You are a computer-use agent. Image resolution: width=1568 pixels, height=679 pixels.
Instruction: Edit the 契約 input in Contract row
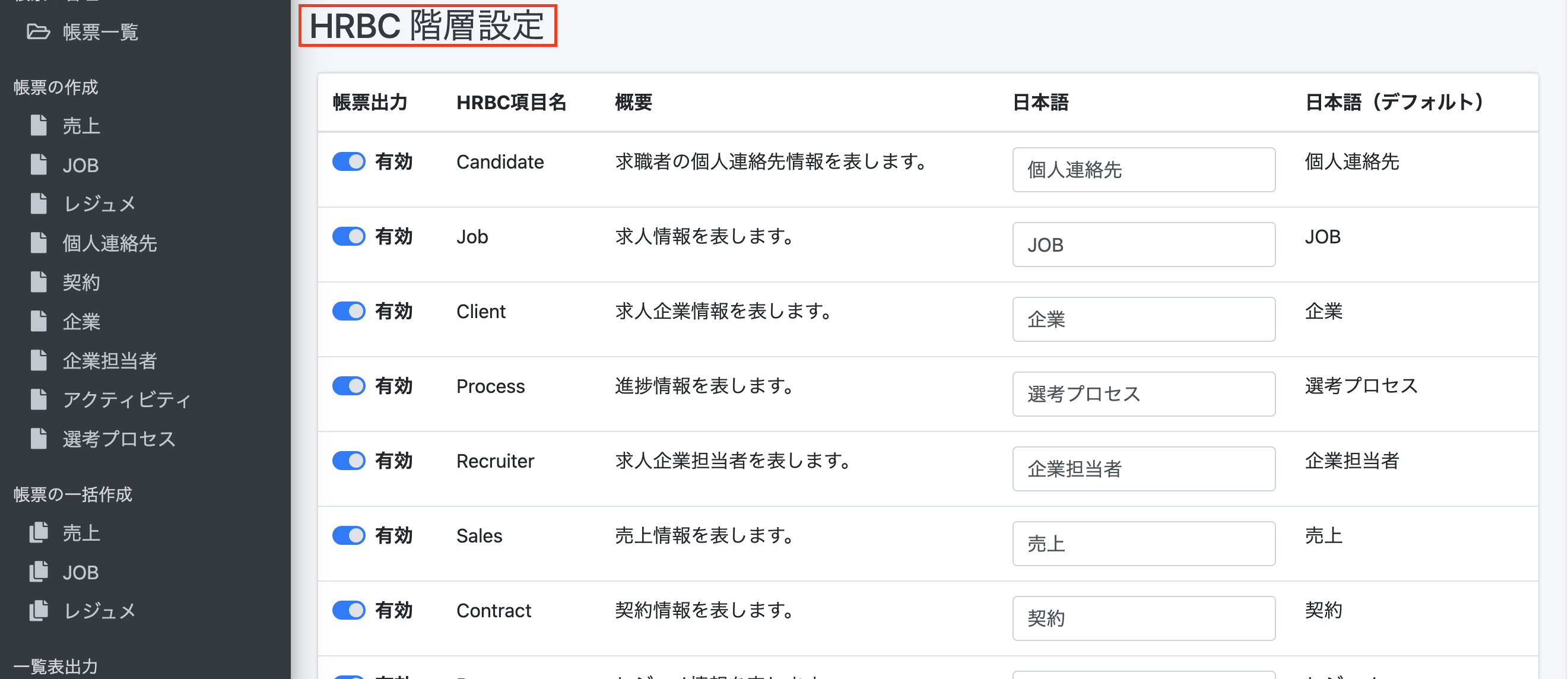(x=1144, y=618)
